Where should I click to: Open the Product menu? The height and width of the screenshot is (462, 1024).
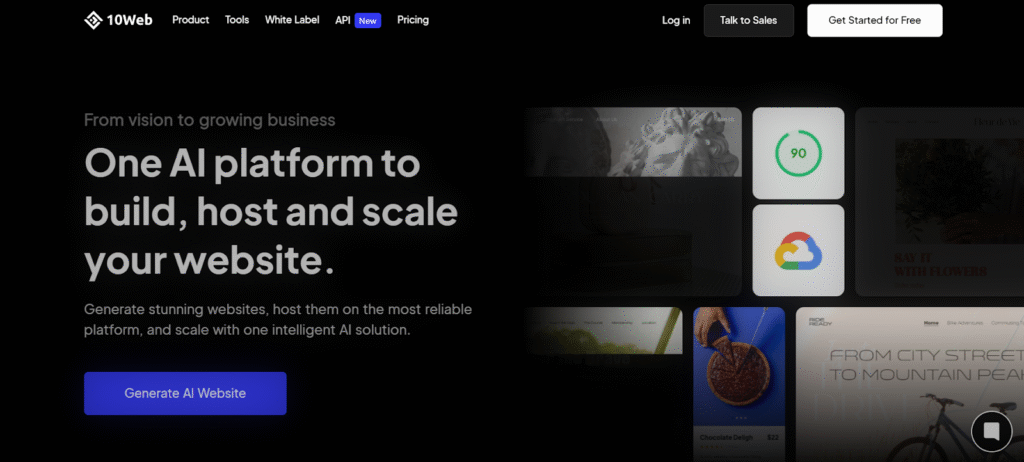coord(191,20)
